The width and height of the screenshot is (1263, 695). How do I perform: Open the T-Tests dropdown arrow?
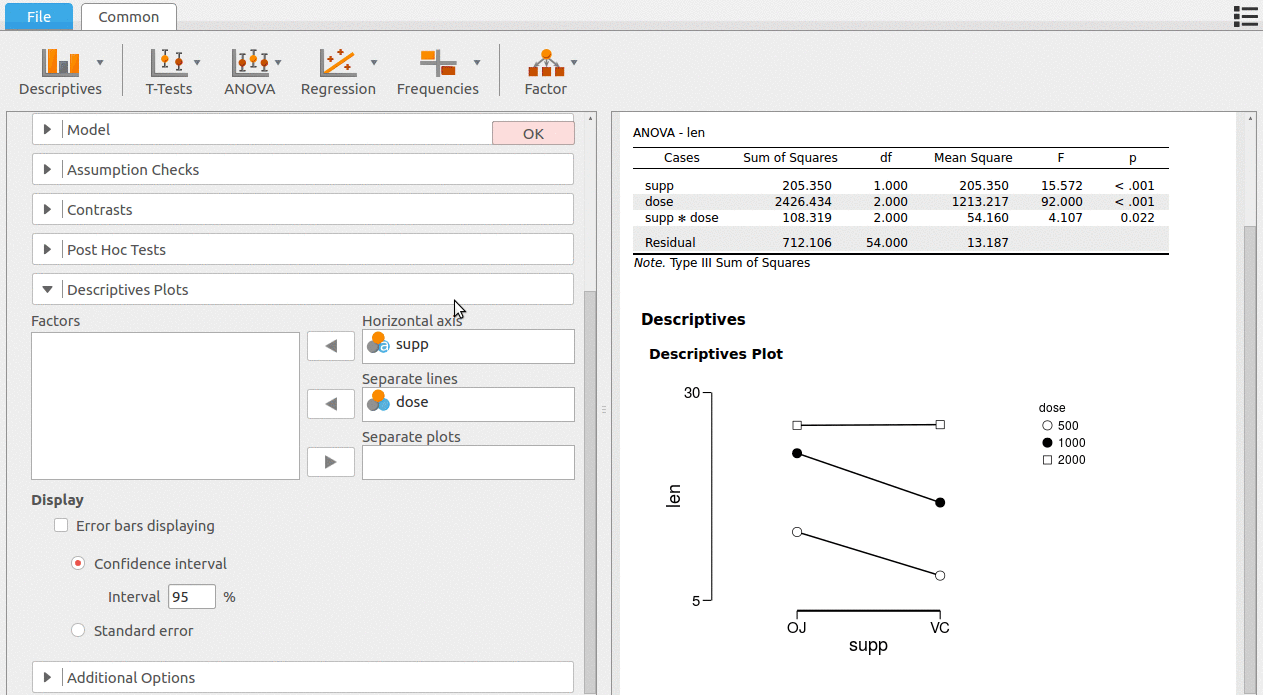tap(197, 62)
